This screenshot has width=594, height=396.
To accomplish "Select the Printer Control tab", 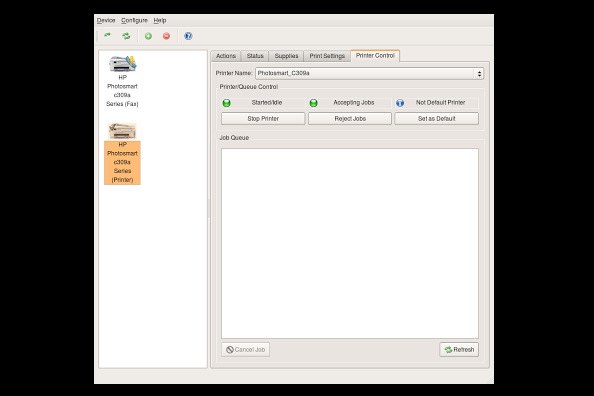I will pos(375,56).
